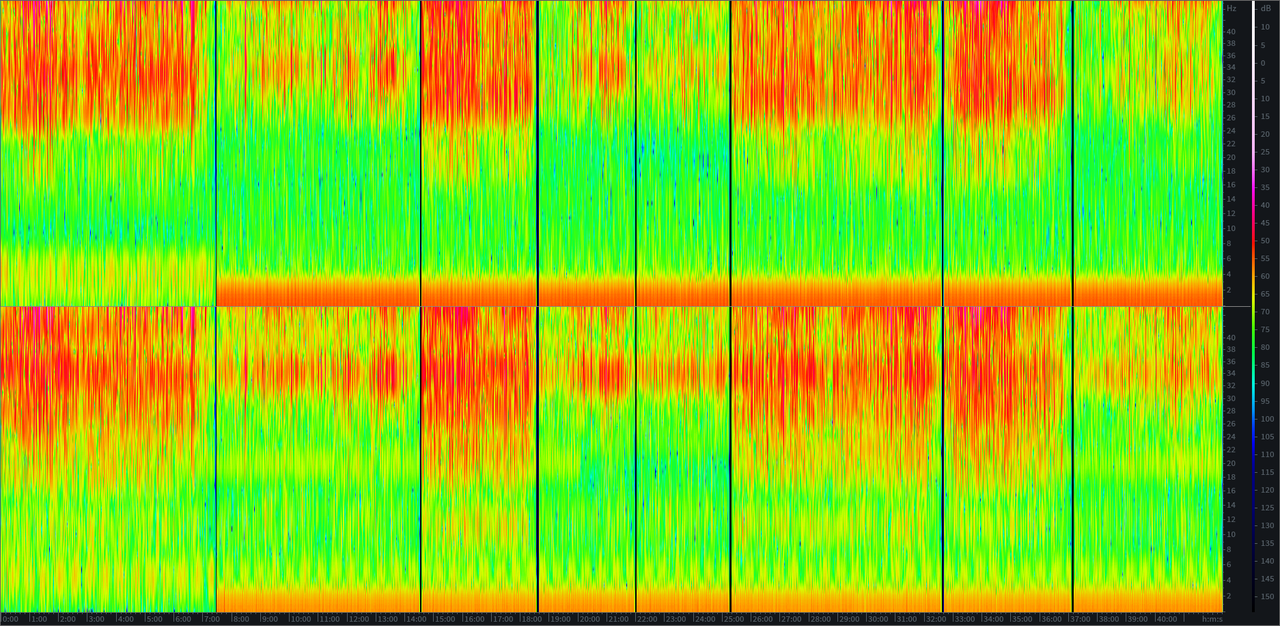Screen dimensions: 1280x626
Task: Click the 33:00 mark on the time ruler
Action: pos(966,619)
